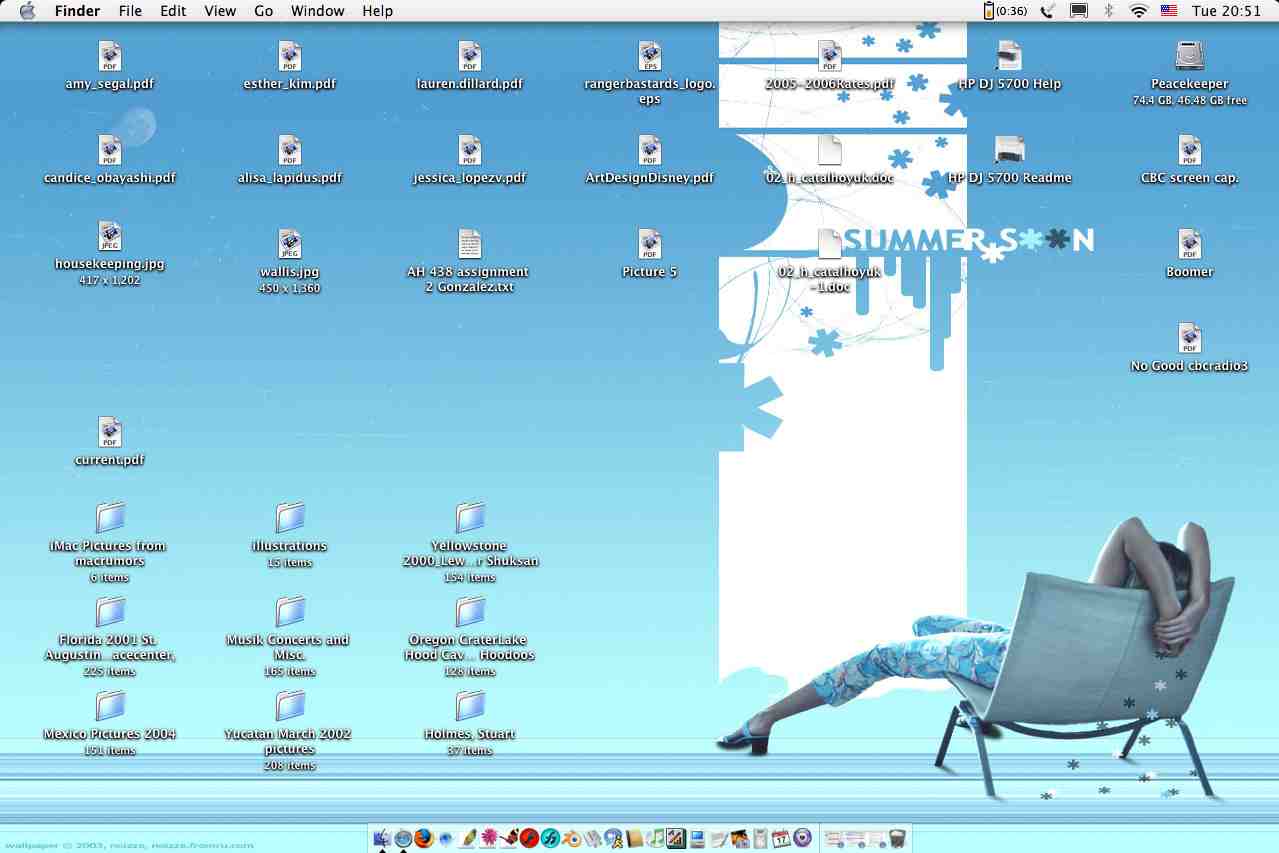Screen dimensions: 1279x853
Task: Select the 02_h_catalhoyuk.doc document
Action: coord(830,151)
